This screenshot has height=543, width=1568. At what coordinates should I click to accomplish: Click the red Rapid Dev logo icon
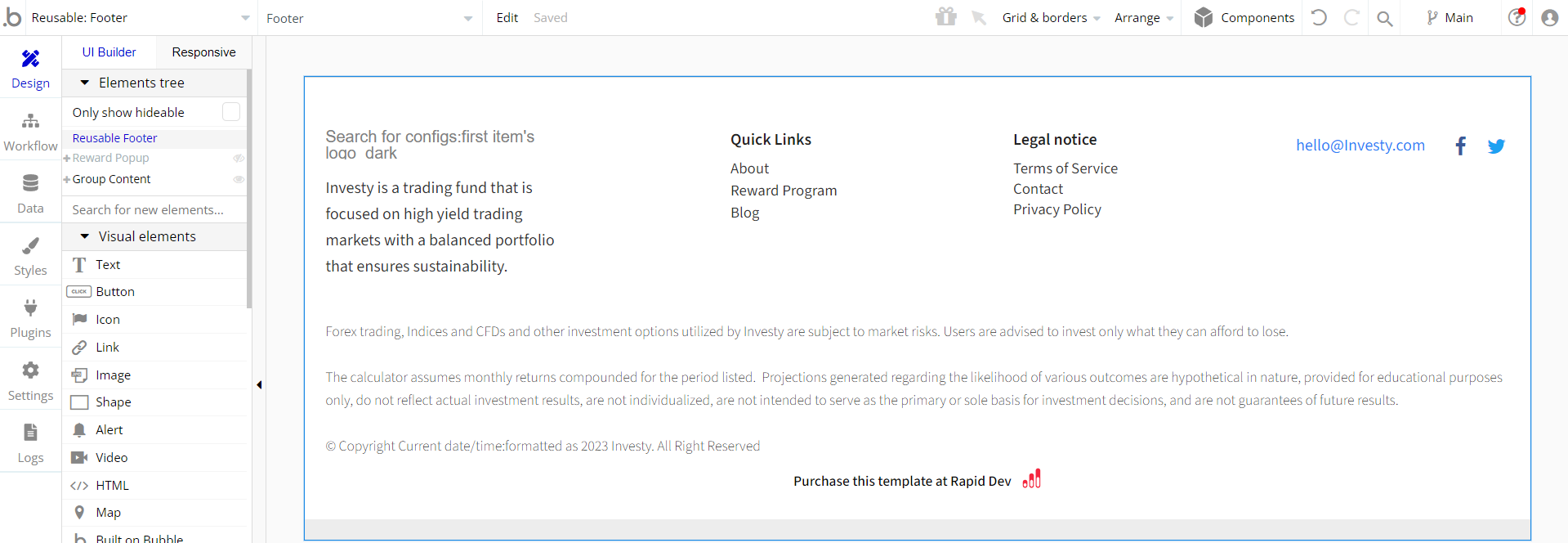[1032, 479]
